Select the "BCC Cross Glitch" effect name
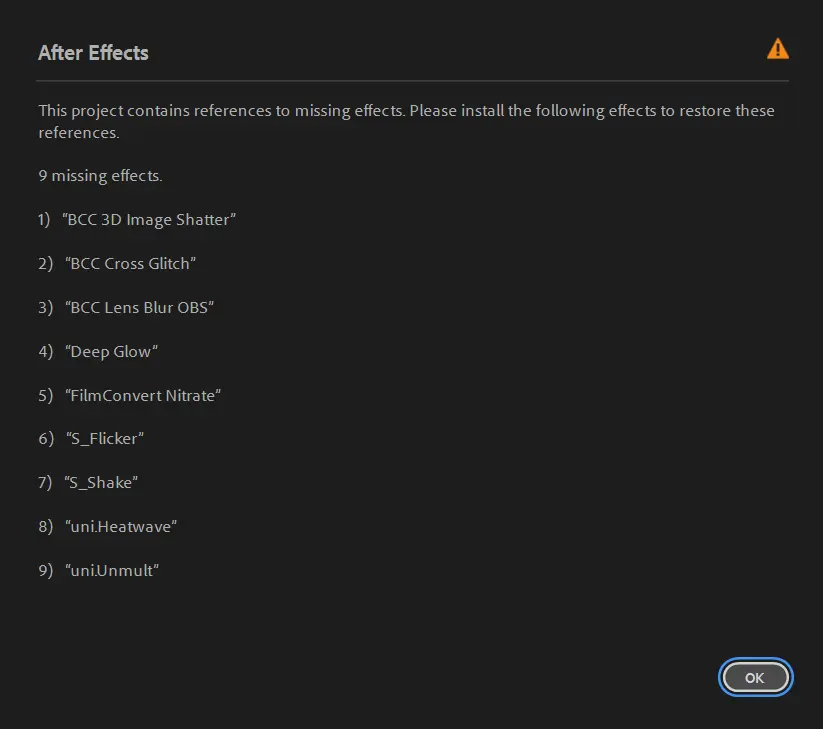The image size is (823, 729). (131, 264)
